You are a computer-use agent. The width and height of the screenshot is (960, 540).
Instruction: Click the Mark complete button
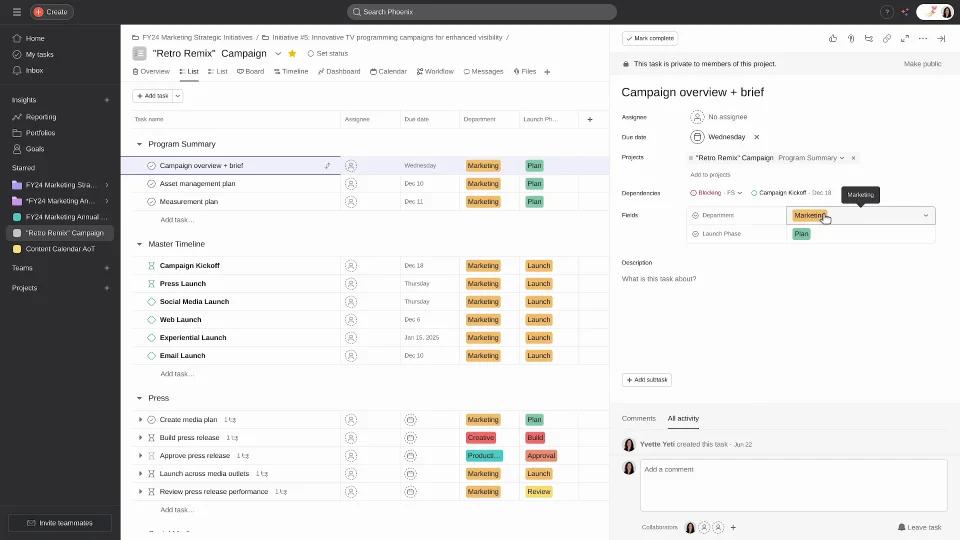[x=650, y=38]
